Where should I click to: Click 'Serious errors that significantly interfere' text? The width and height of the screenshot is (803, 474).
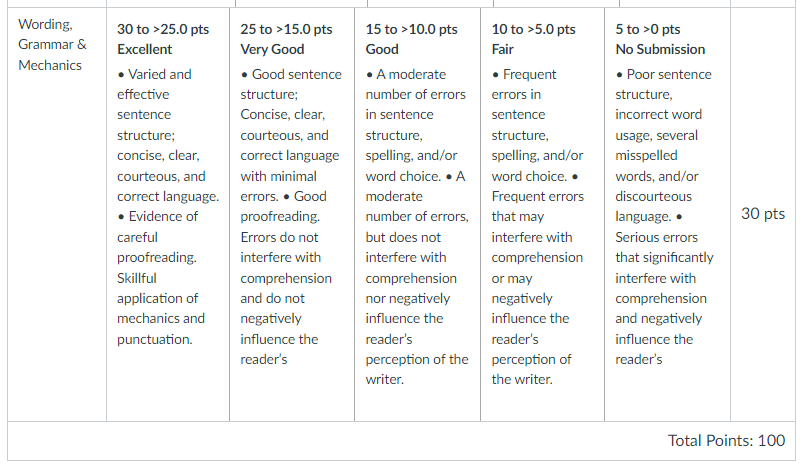(x=664, y=257)
